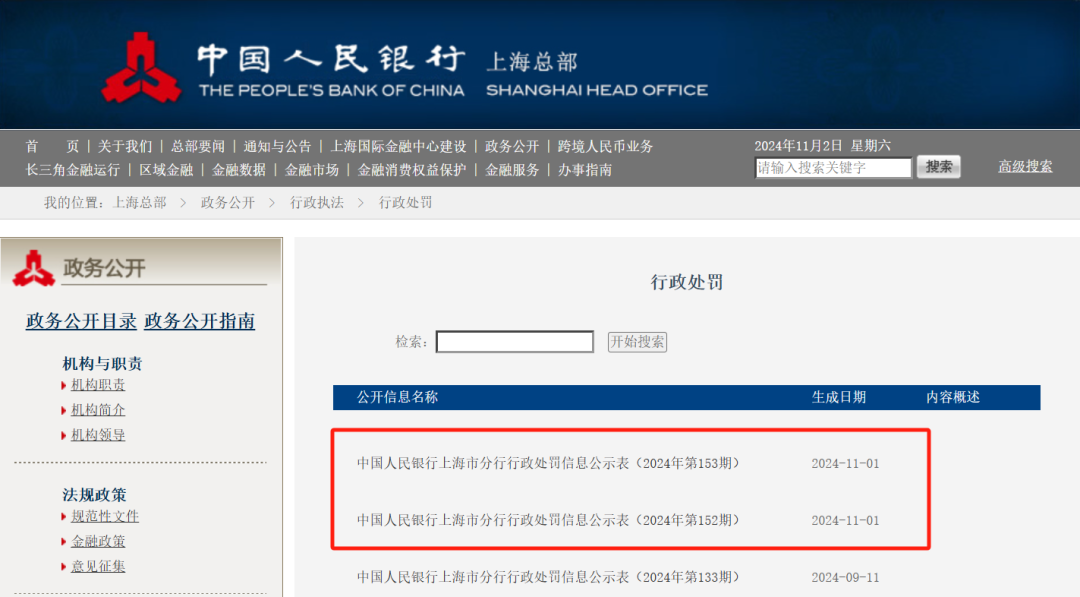Click the 中国人民银行 Chinese title banner text
The width and height of the screenshot is (1080, 597).
tap(331, 59)
